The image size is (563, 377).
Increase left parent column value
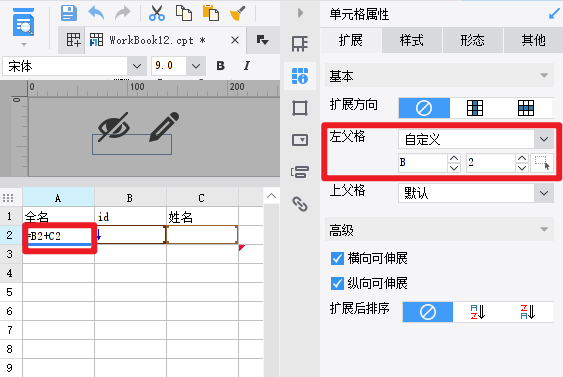coord(454,158)
